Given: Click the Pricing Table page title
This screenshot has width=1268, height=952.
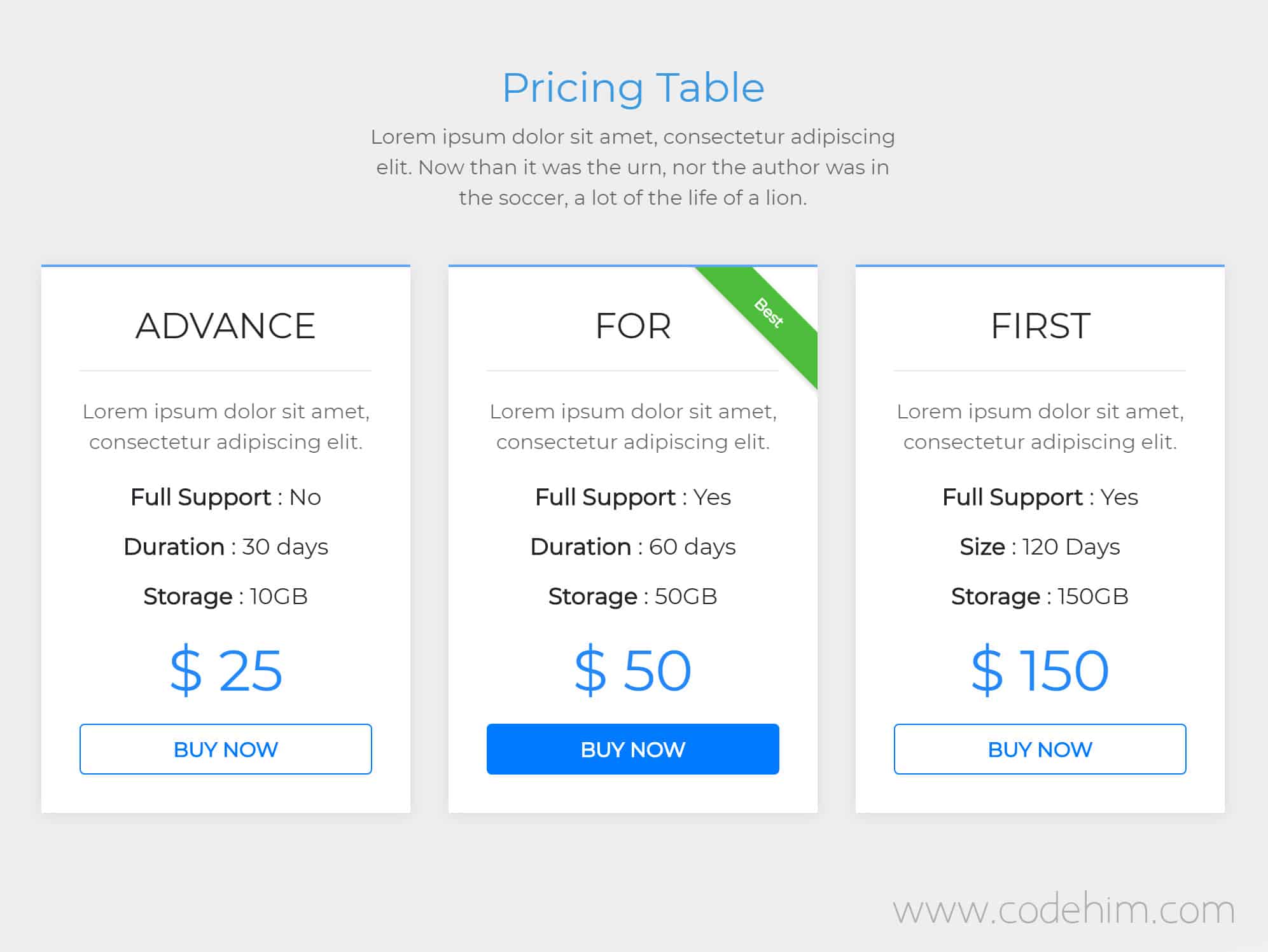Looking at the screenshot, I should 633,87.
